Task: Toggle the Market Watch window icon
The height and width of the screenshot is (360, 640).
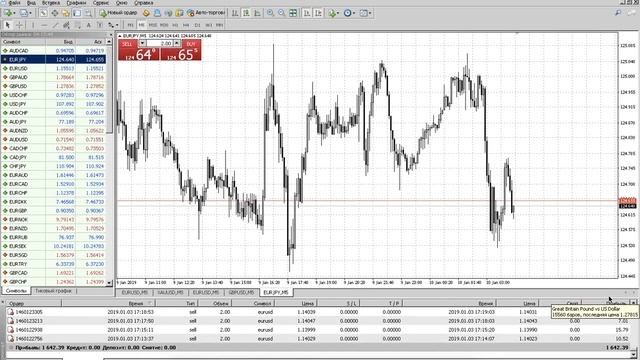Action: 43,13
